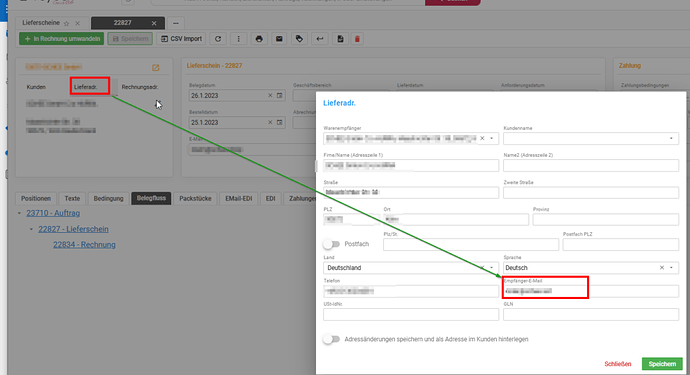Clear the Bestelldatum date

pos(270,122)
